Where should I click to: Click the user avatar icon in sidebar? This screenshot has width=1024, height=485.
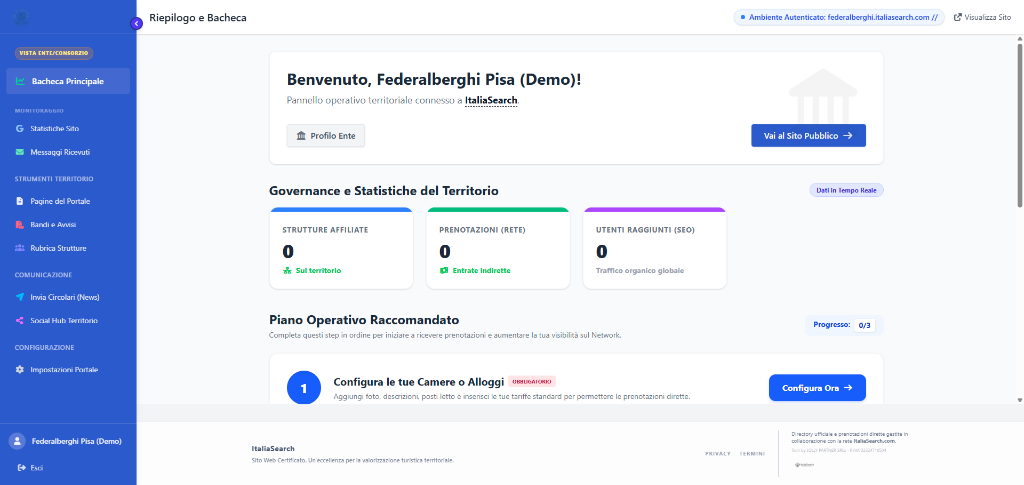coord(17,441)
